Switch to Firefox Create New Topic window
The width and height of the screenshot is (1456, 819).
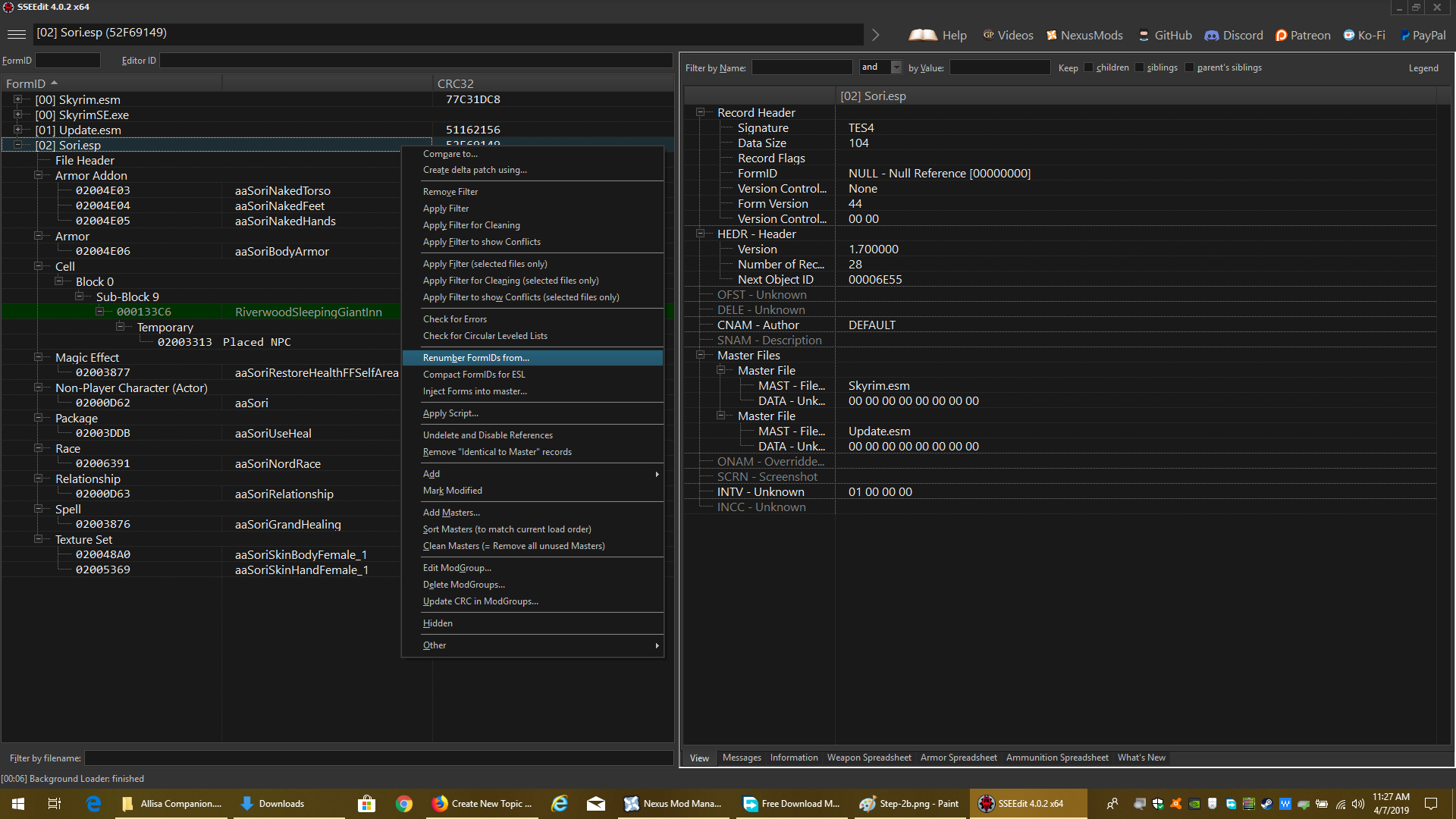[482, 804]
